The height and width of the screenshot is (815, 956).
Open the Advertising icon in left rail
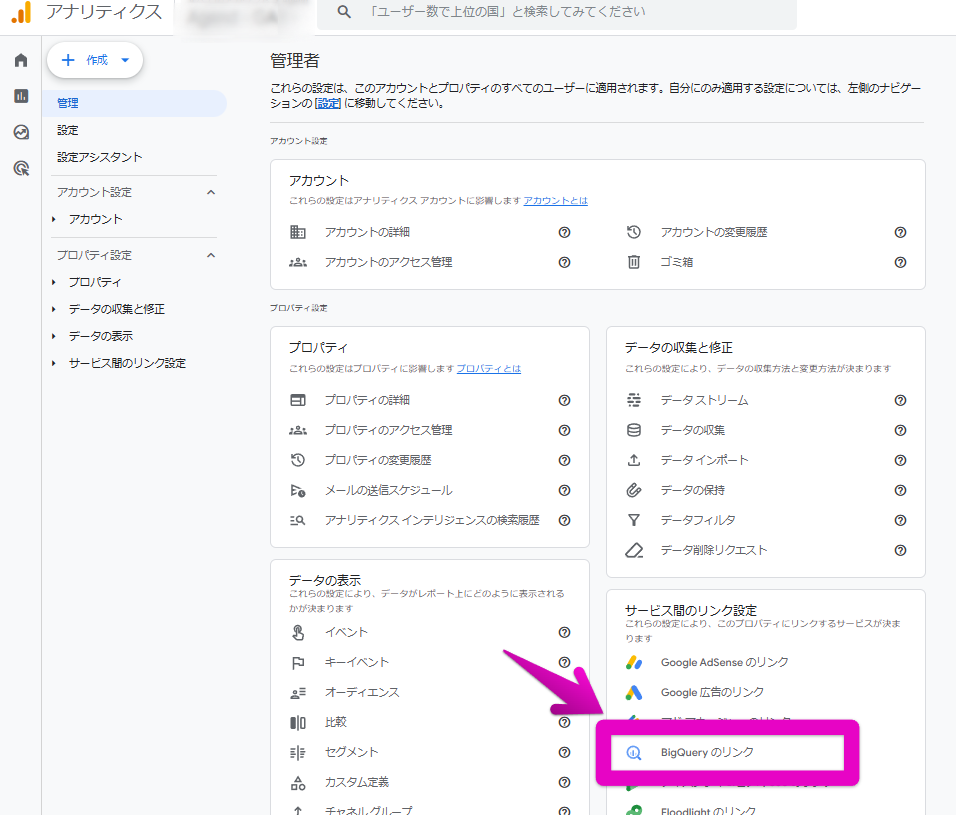(x=21, y=168)
